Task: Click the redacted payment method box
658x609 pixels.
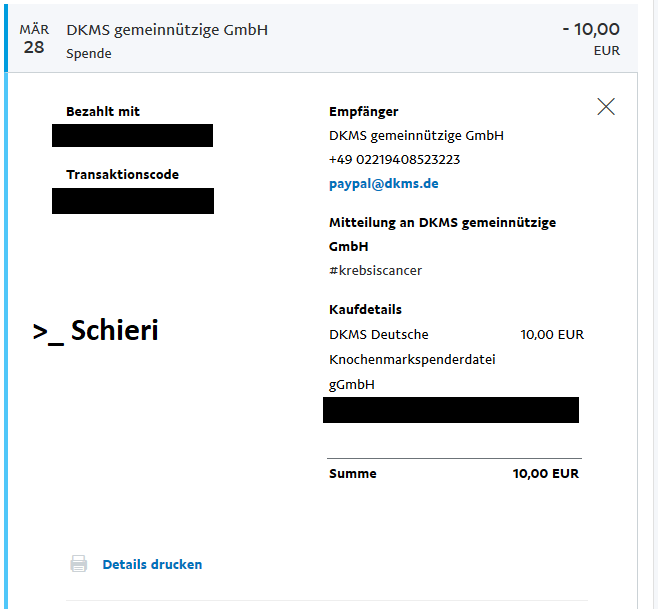Action: click(x=132, y=135)
